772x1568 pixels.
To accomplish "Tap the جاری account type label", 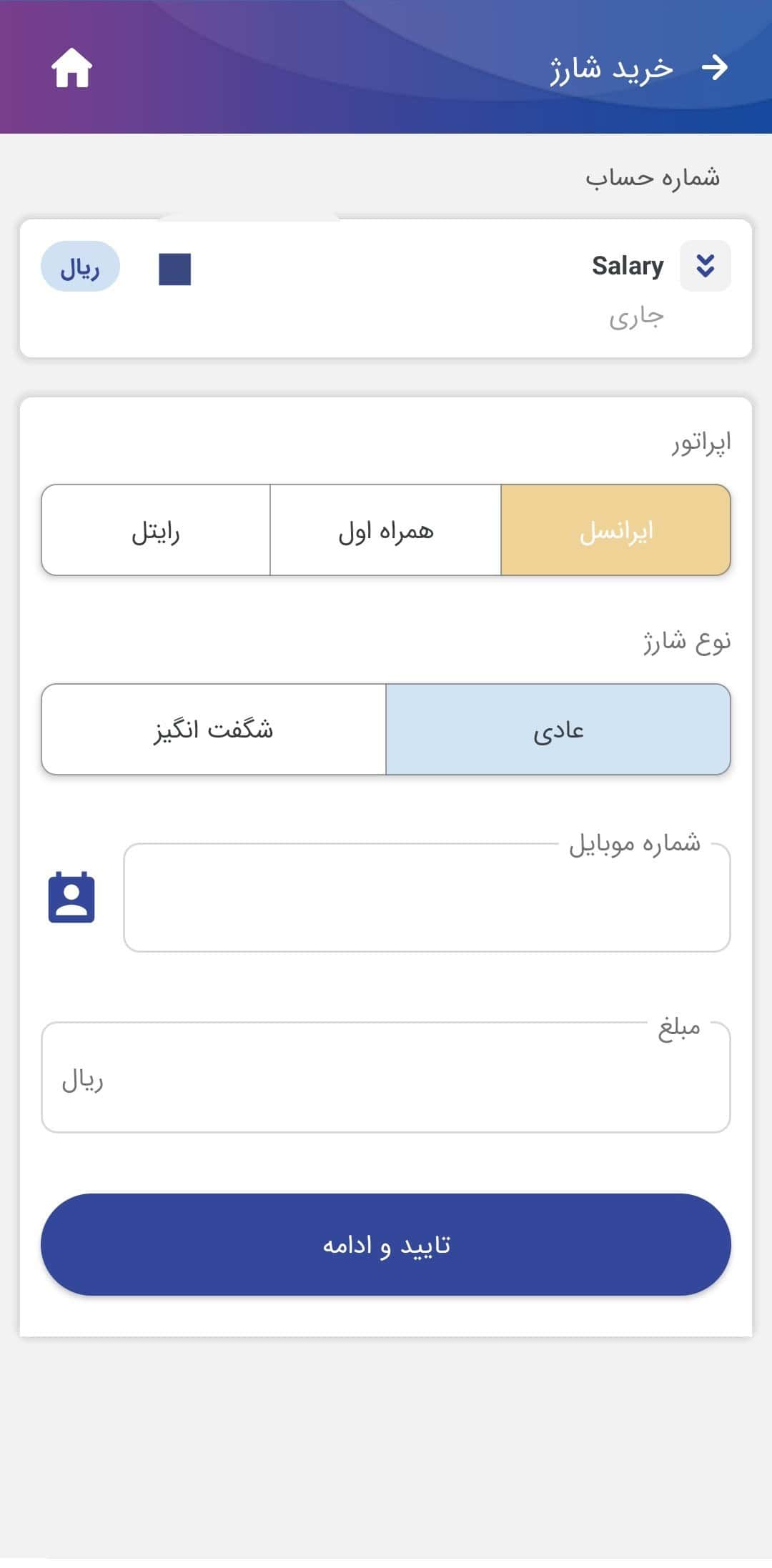I will 636,316.
